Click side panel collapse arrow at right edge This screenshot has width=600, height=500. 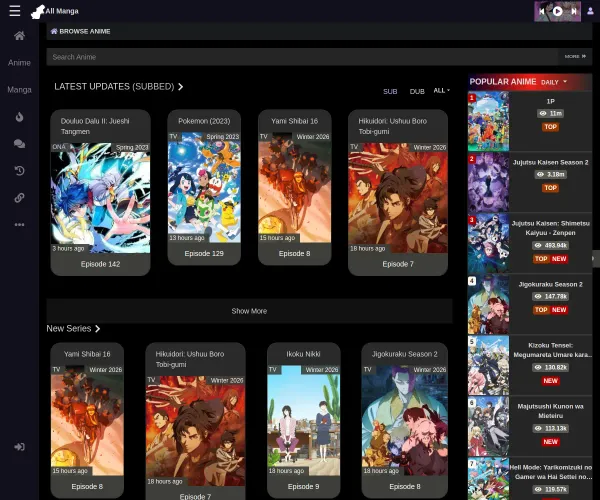click(x=595, y=259)
